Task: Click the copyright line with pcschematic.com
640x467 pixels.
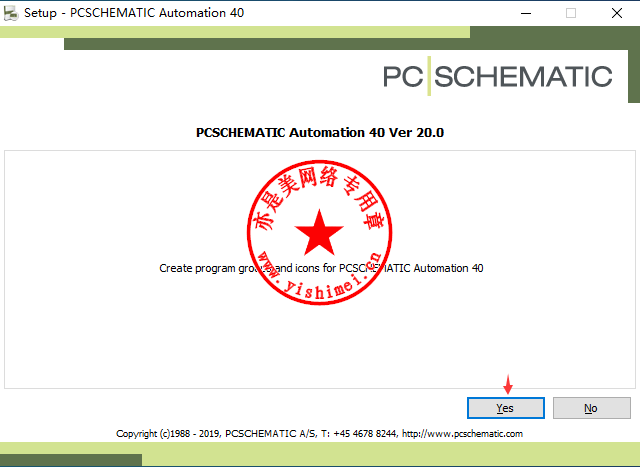Action: coord(319,434)
